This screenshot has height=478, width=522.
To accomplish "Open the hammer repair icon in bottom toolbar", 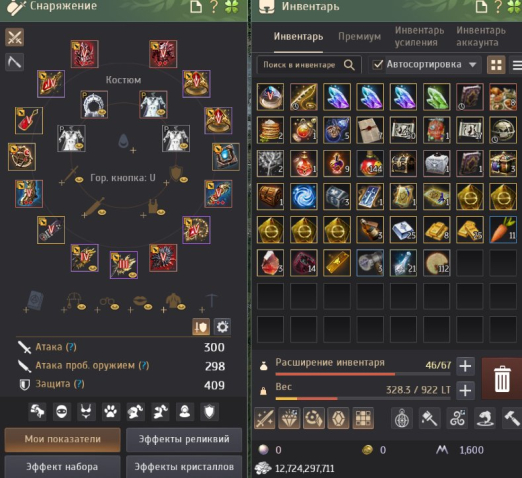I will click(512, 418).
